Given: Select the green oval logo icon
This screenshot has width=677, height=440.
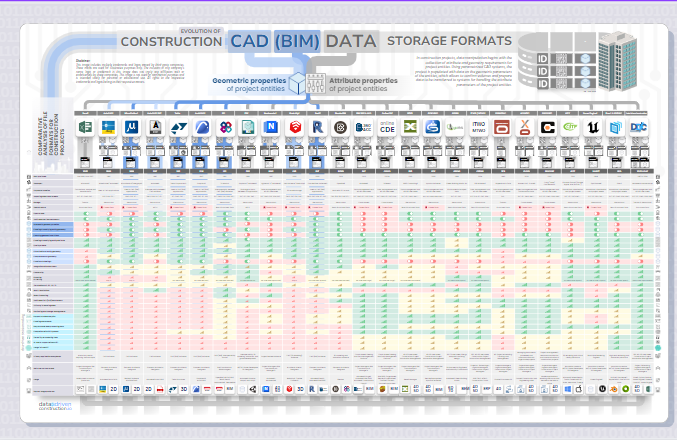Looking at the screenshot, I should tap(570, 127).
